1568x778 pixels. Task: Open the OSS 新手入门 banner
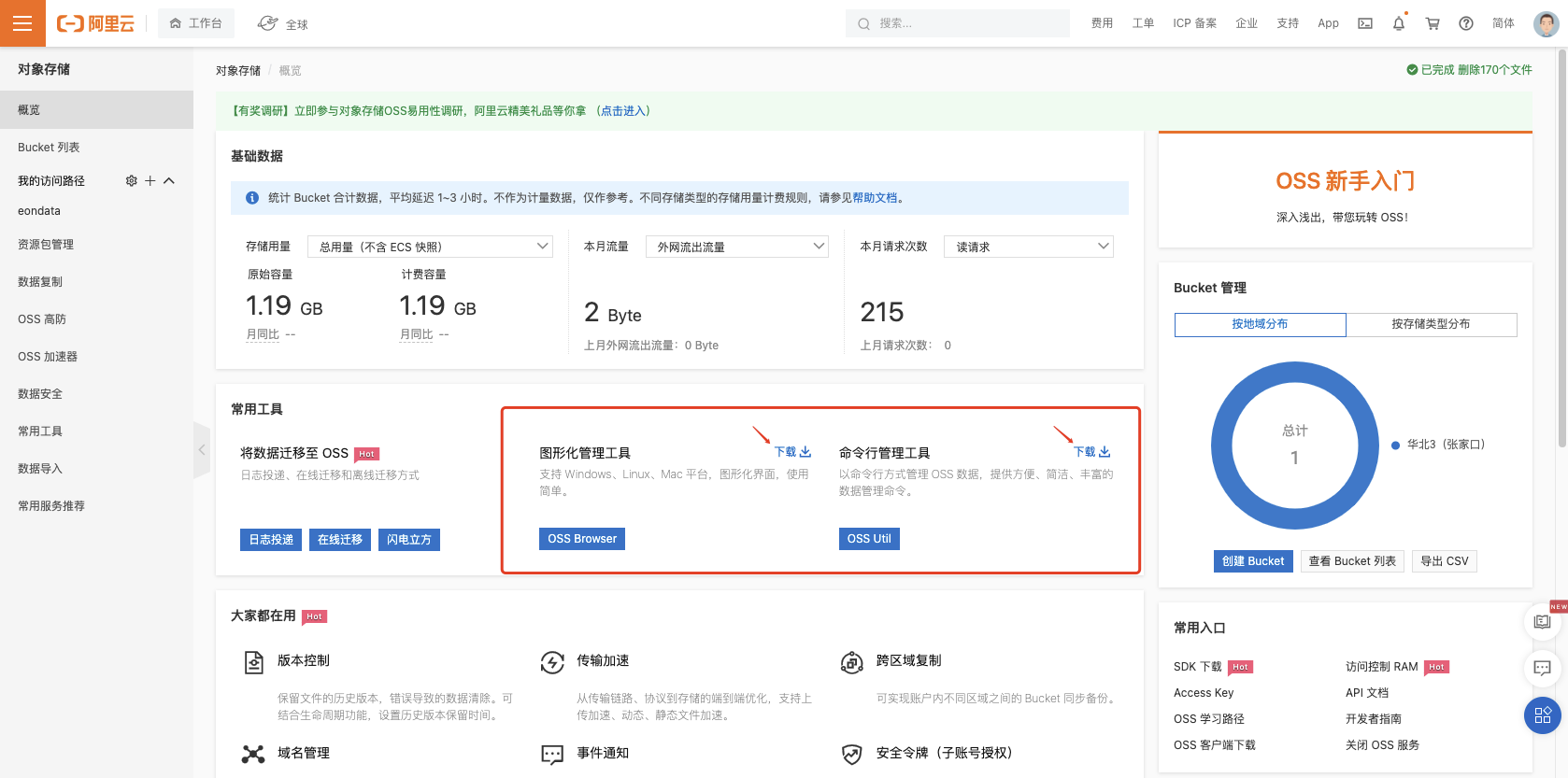[x=1346, y=191]
